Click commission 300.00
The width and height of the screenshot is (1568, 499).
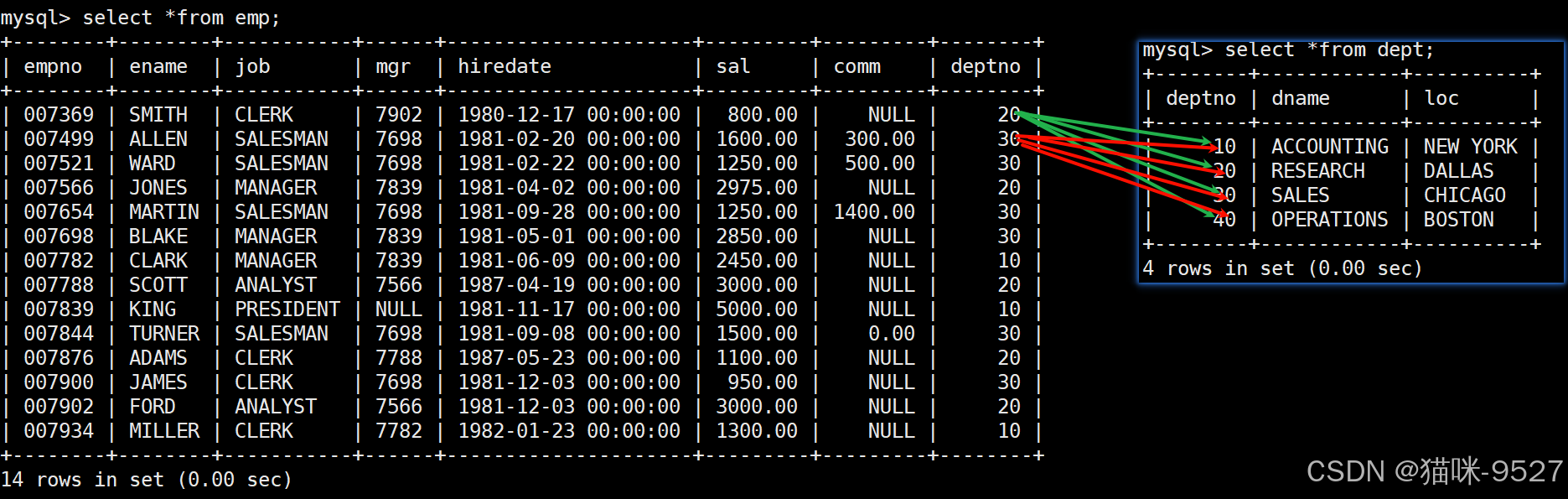click(x=880, y=138)
